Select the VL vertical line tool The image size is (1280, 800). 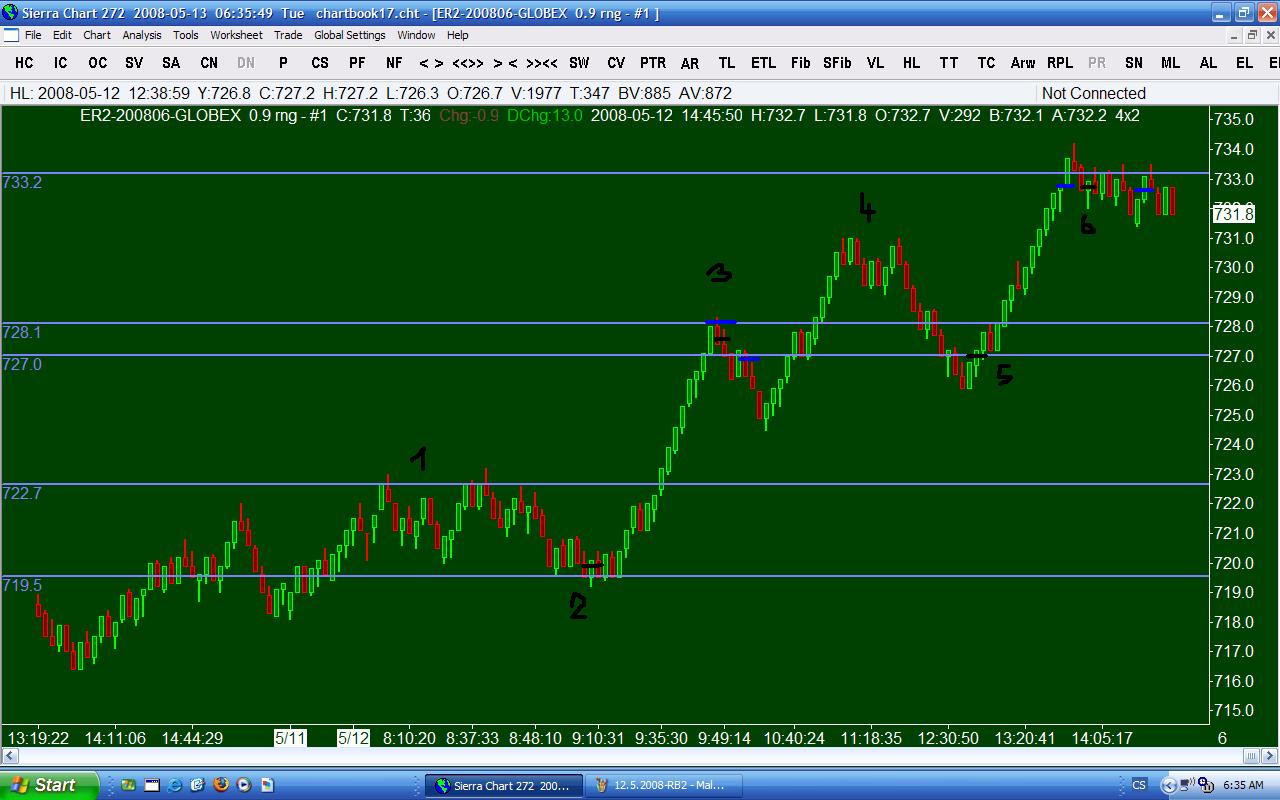click(875, 62)
